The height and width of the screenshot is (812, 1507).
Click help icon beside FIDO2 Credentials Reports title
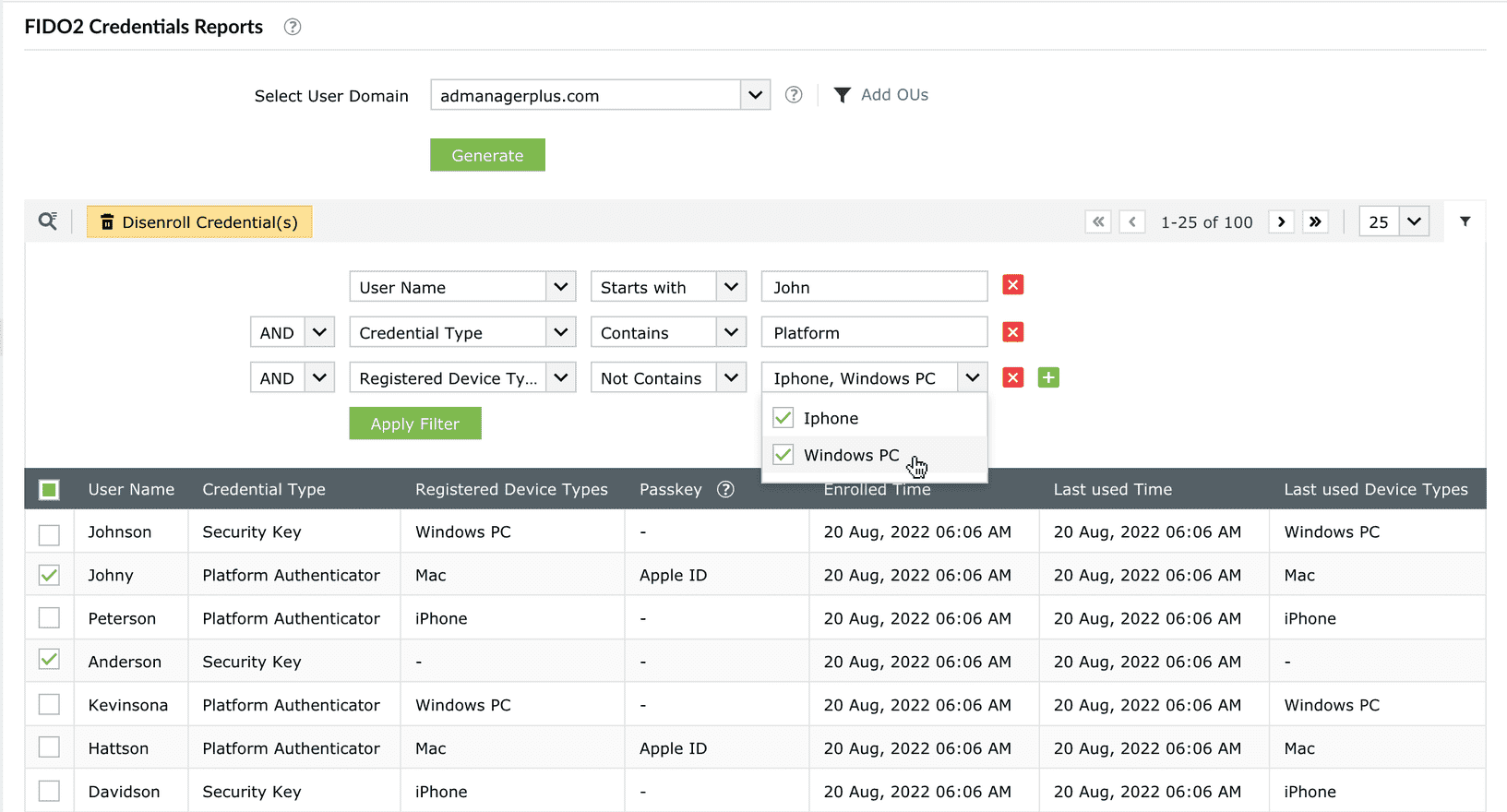[x=293, y=27]
